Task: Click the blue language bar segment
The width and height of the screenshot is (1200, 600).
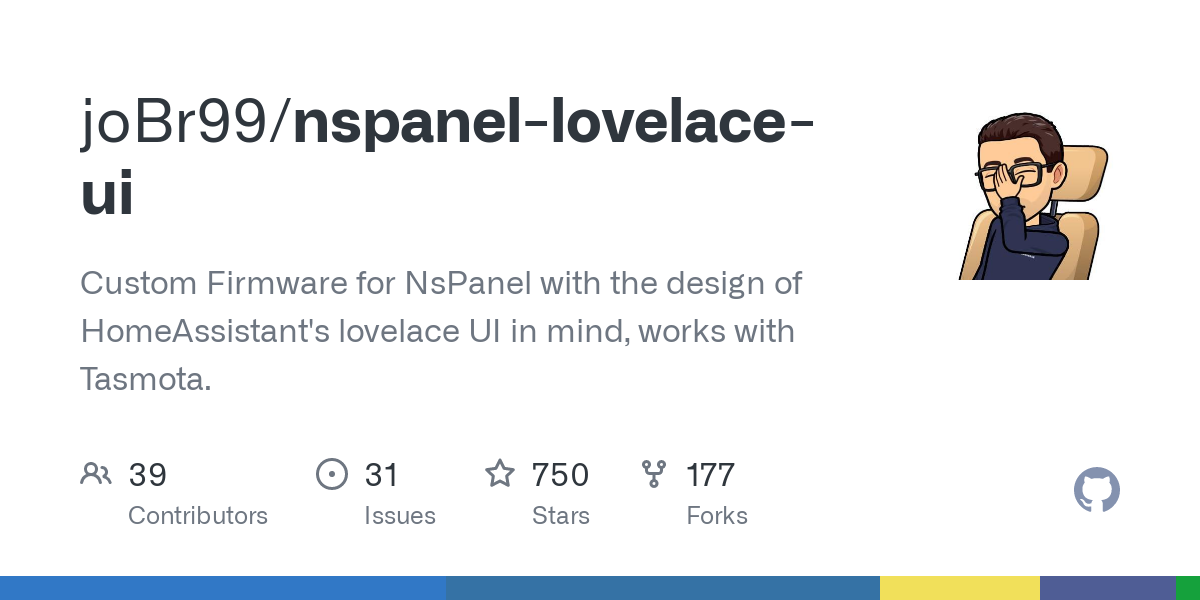Action: click(223, 588)
